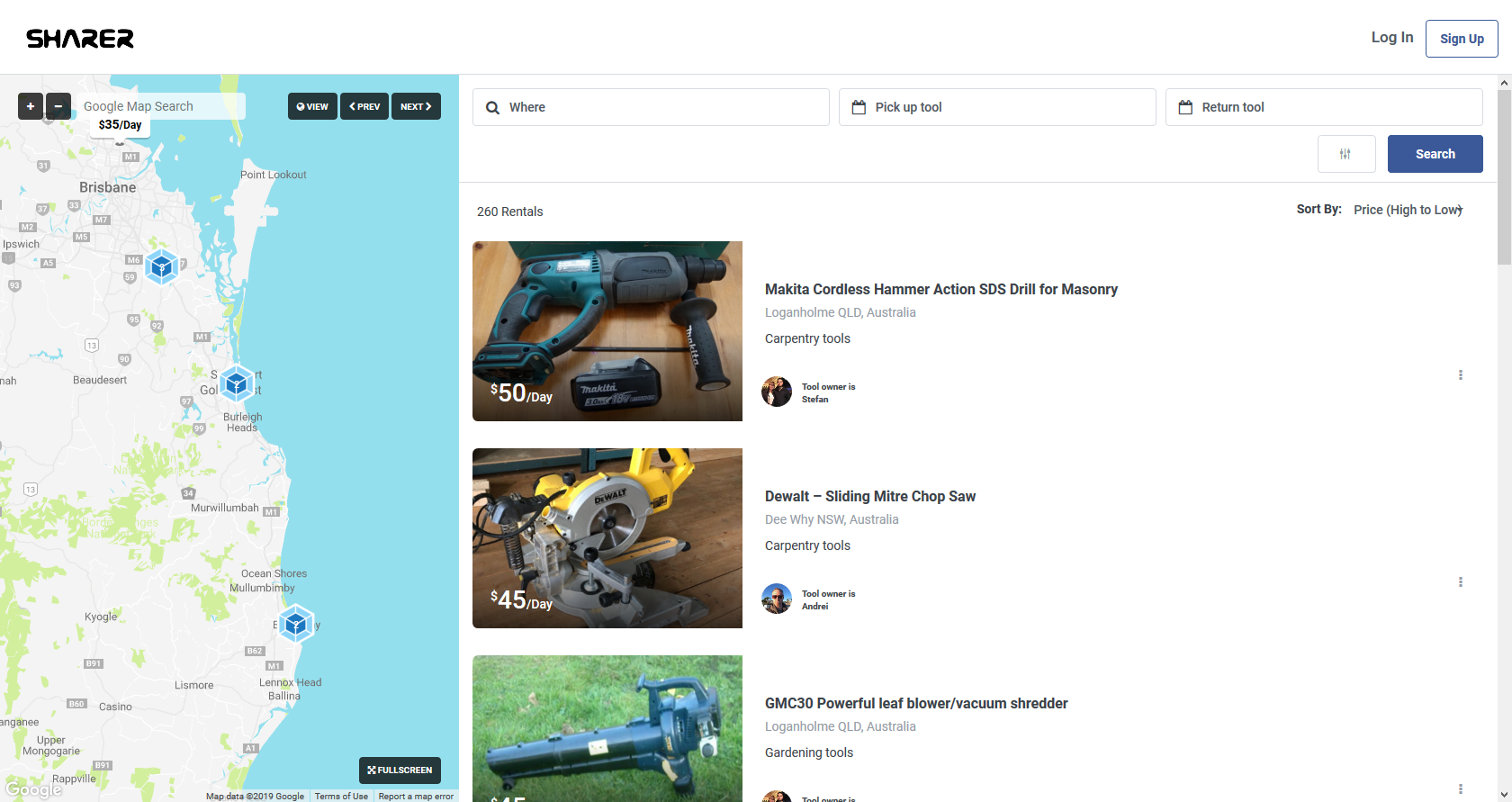The width and height of the screenshot is (1512, 802).
Task: Select the tool marker near Brisbane
Action: click(x=161, y=266)
